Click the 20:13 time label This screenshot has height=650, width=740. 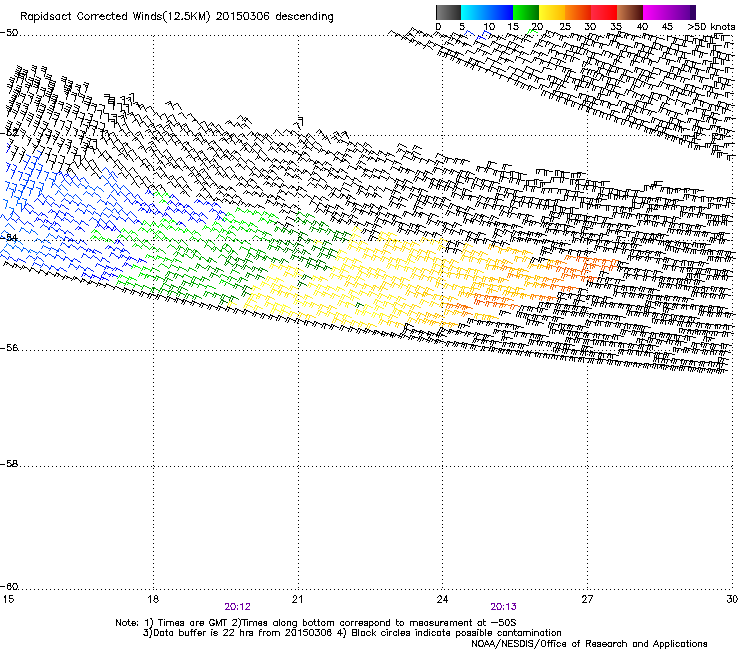pyautogui.click(x=503, y=607)
